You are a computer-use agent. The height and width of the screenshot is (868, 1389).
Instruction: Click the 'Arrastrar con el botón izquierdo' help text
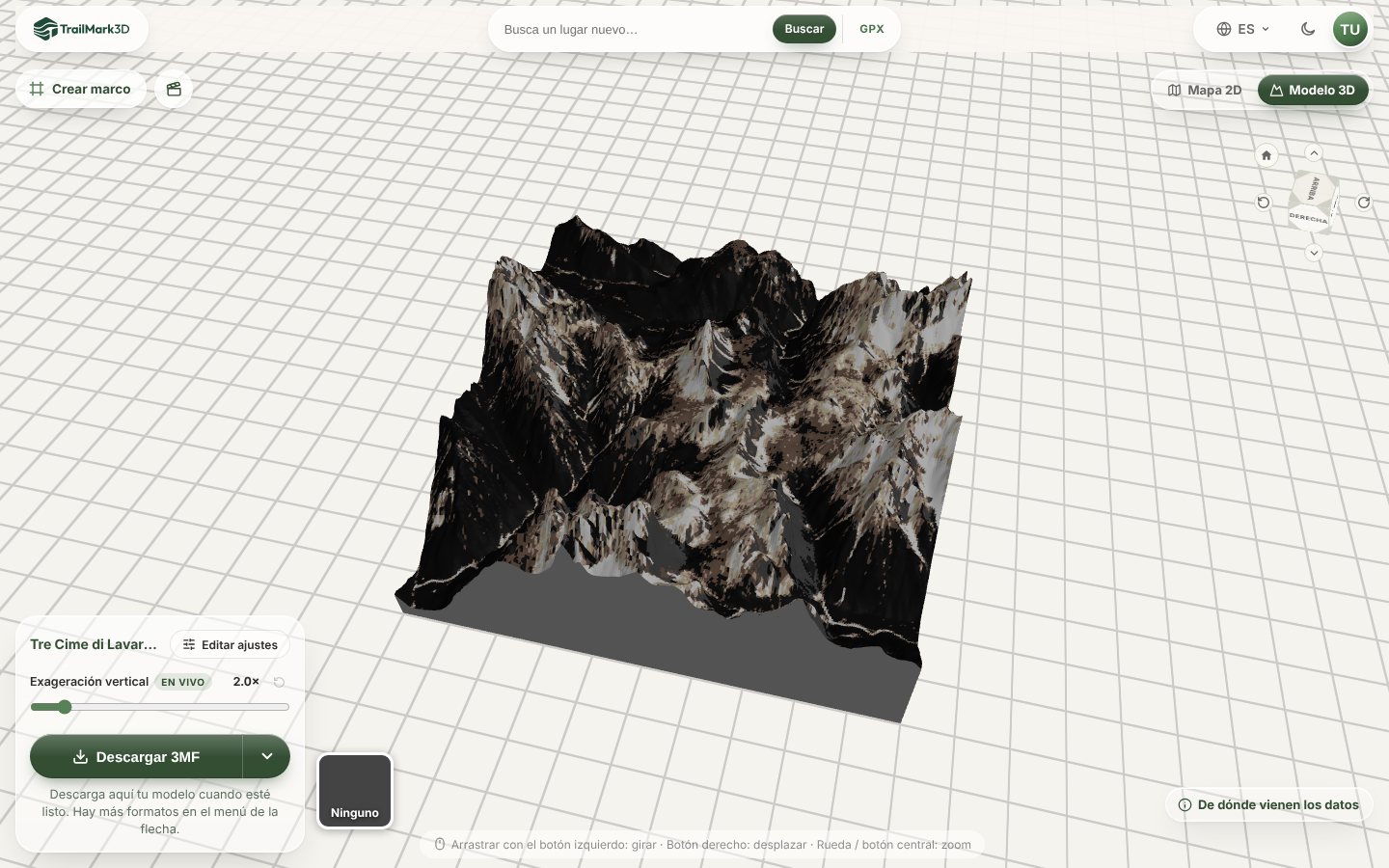point(711,845)
